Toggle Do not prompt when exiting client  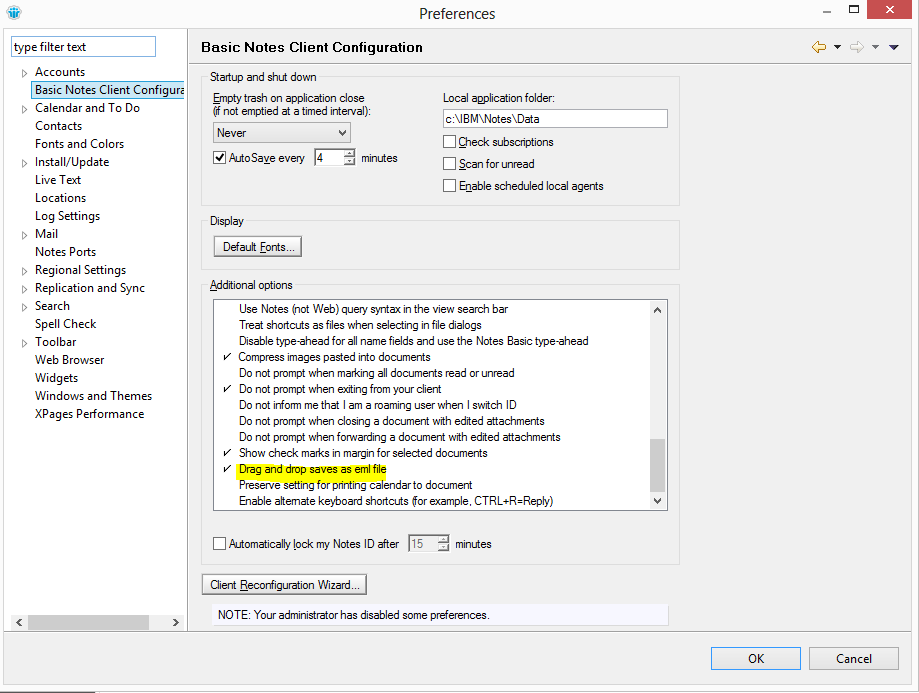[340, 389]
